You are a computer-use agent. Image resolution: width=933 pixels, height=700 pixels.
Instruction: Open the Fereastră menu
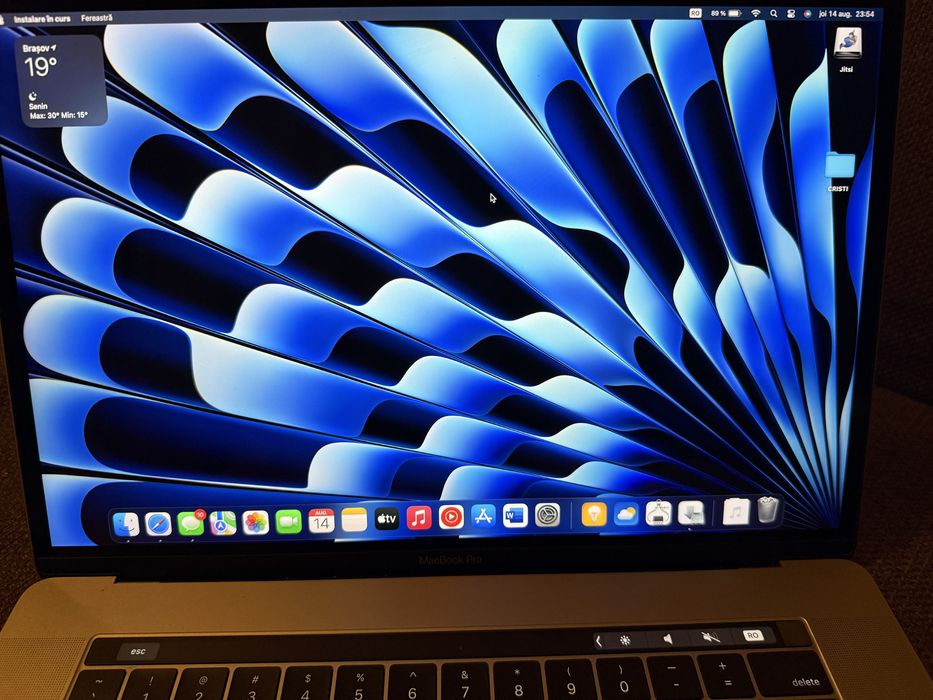[96, 18]
